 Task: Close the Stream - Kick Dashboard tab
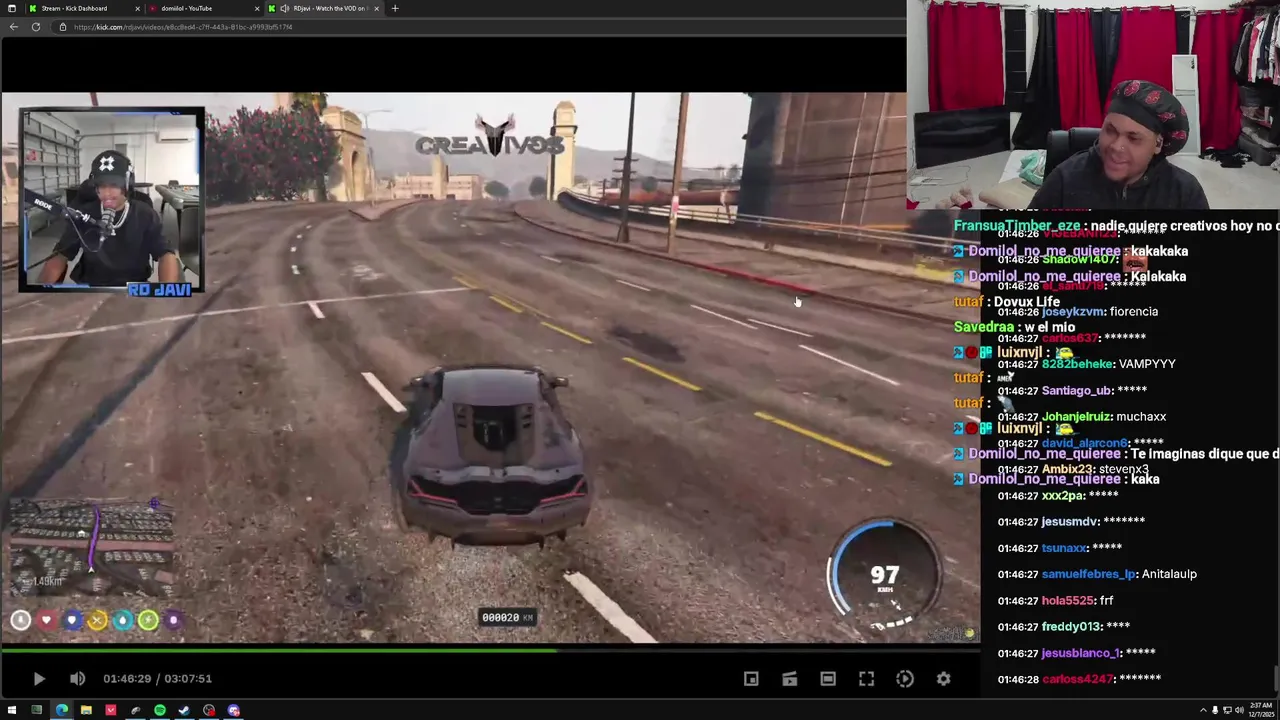(137, 8)
